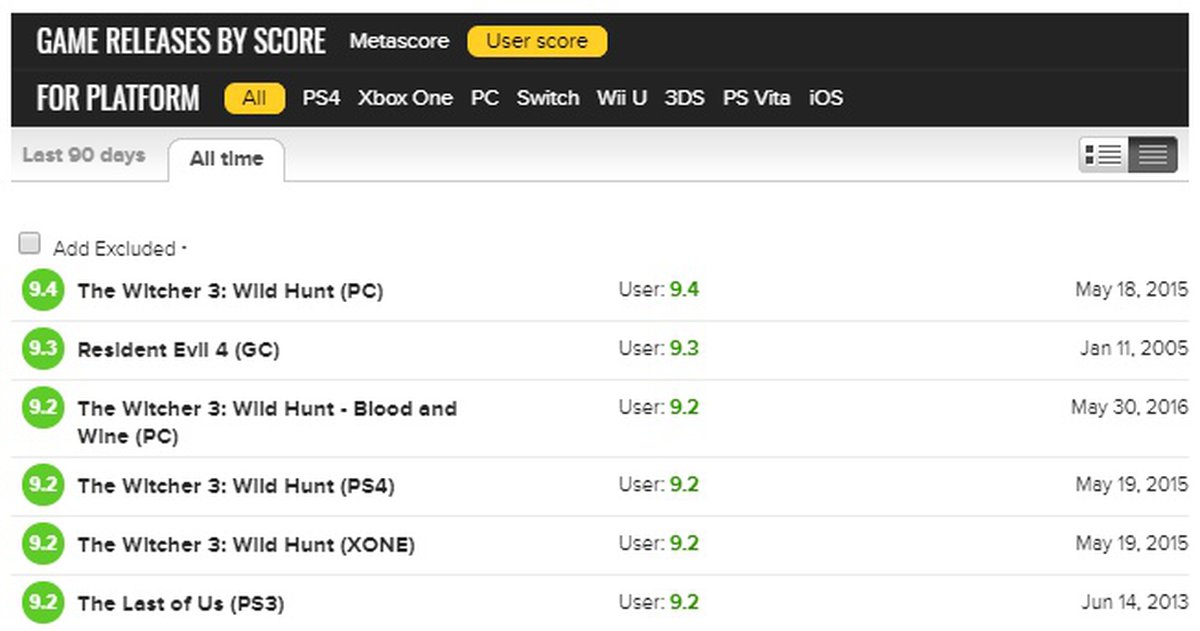This screenshot has width=1200, height=631.
Task: Sort releases by Metascore
Action: (399, 41)
